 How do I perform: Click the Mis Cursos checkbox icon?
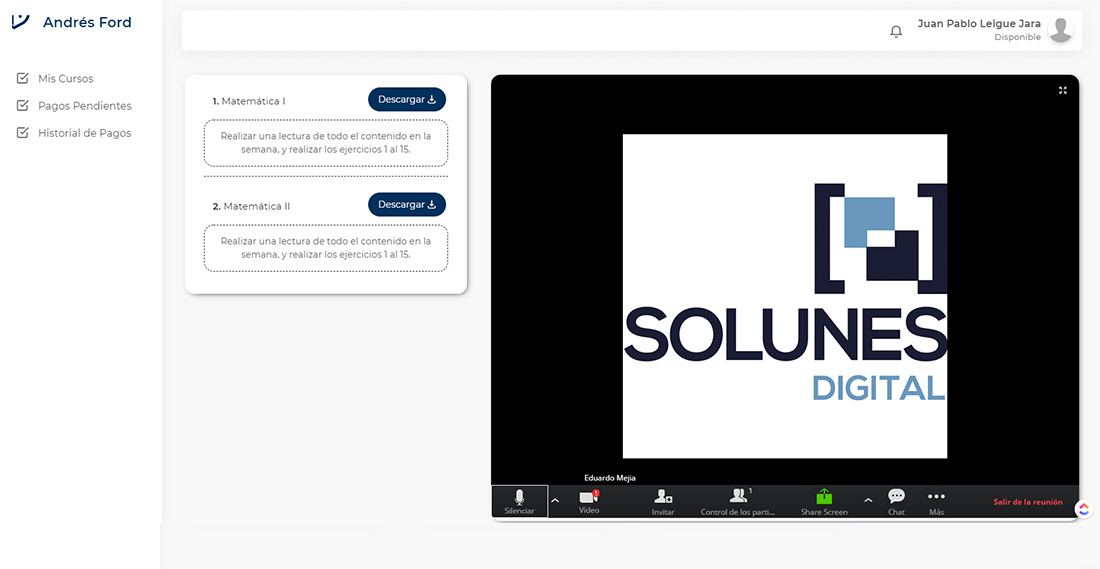click(22, 78)
